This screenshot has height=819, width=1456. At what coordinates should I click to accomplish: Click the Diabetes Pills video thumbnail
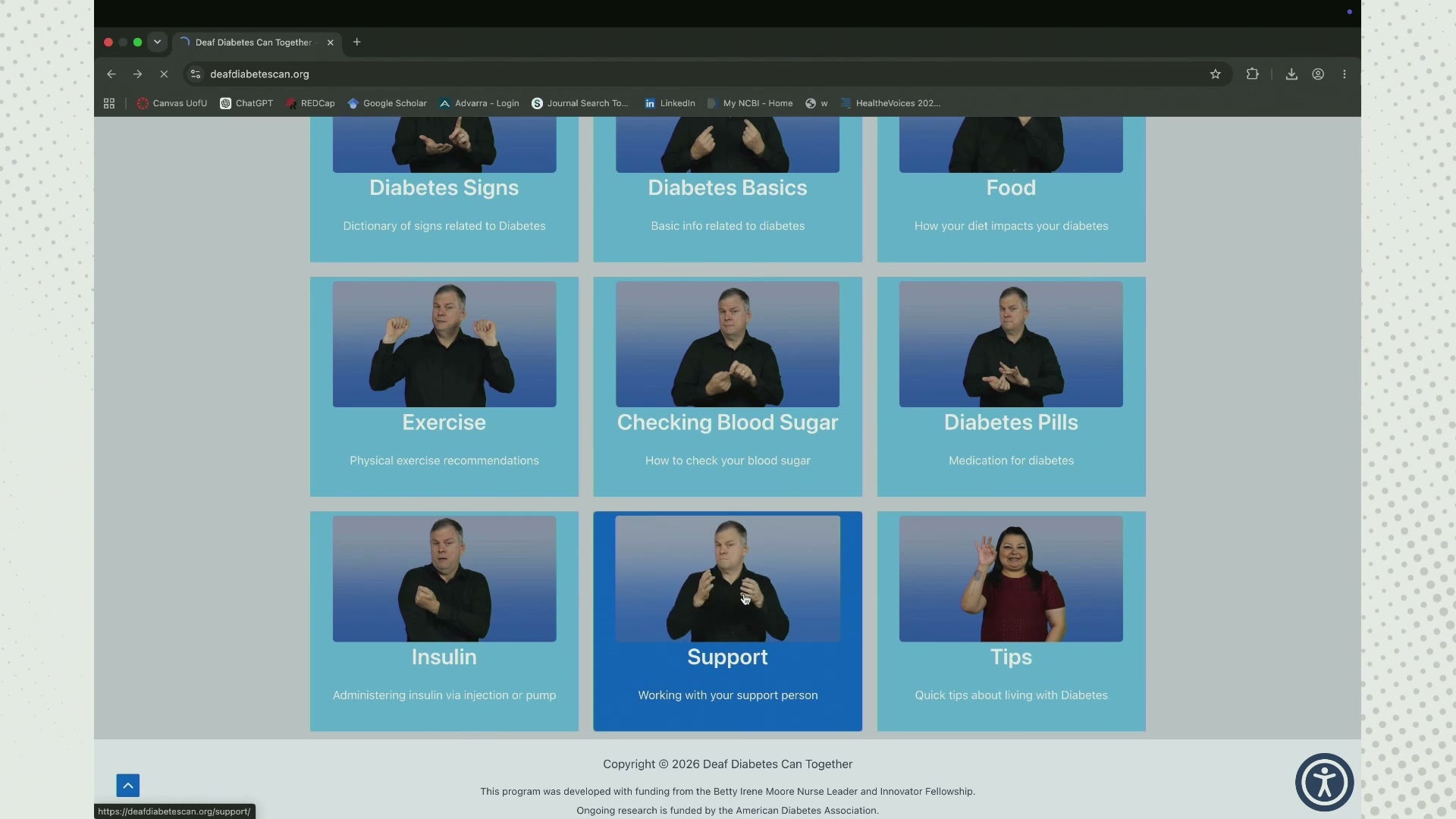click(1011, 344)
